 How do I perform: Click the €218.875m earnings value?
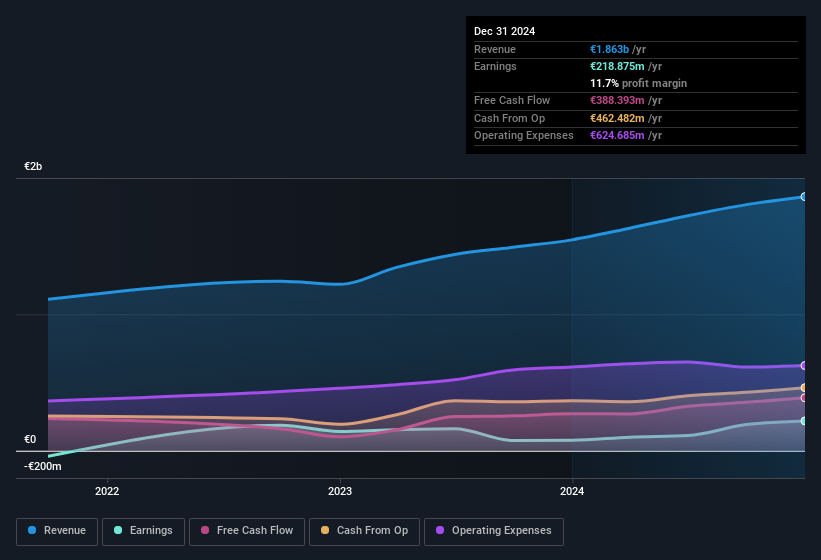click(617, 66)
